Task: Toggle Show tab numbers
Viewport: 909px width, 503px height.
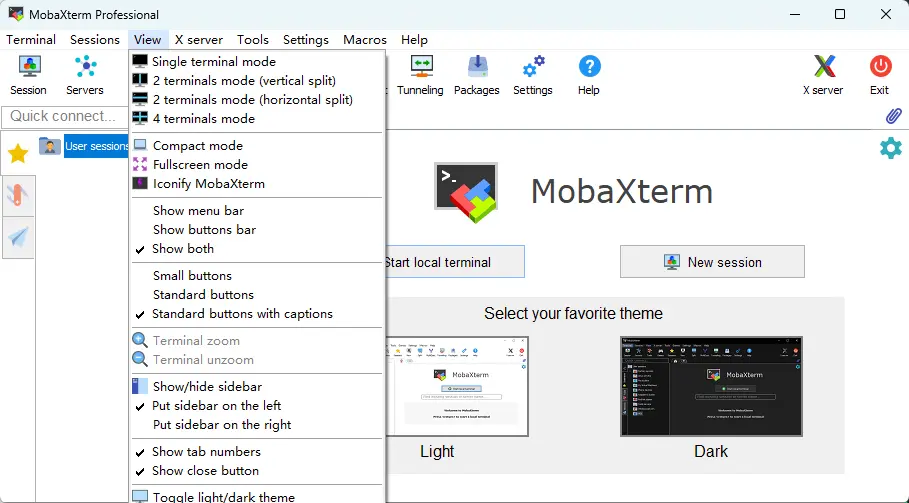Action: 257,451
